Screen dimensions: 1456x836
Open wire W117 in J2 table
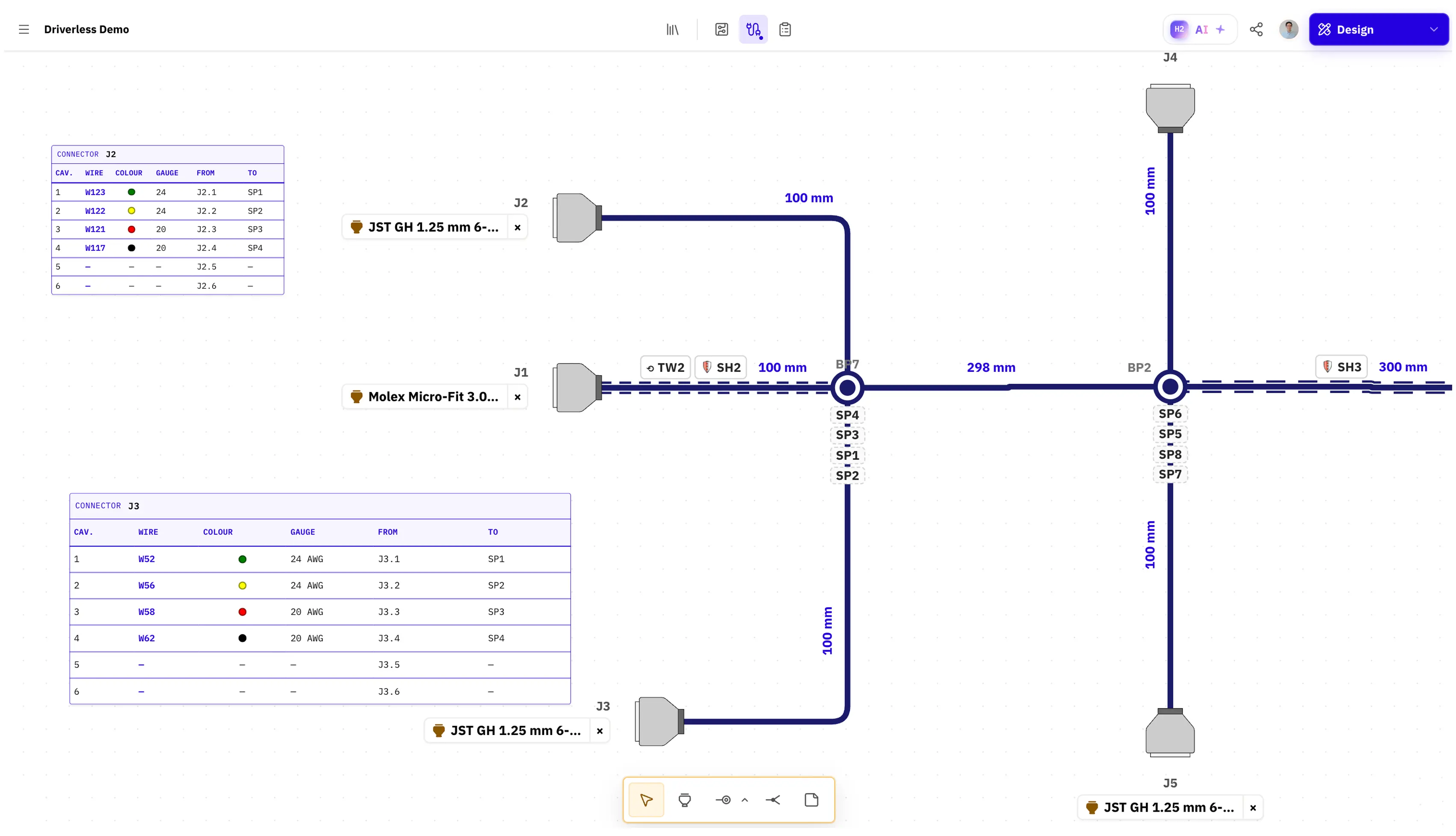95,248
